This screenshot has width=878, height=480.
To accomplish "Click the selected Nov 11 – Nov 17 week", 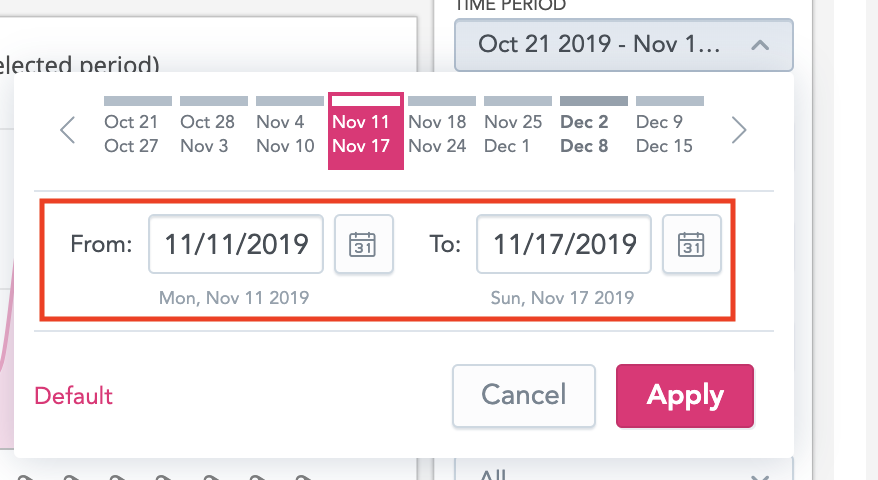I will click(366, 133).
